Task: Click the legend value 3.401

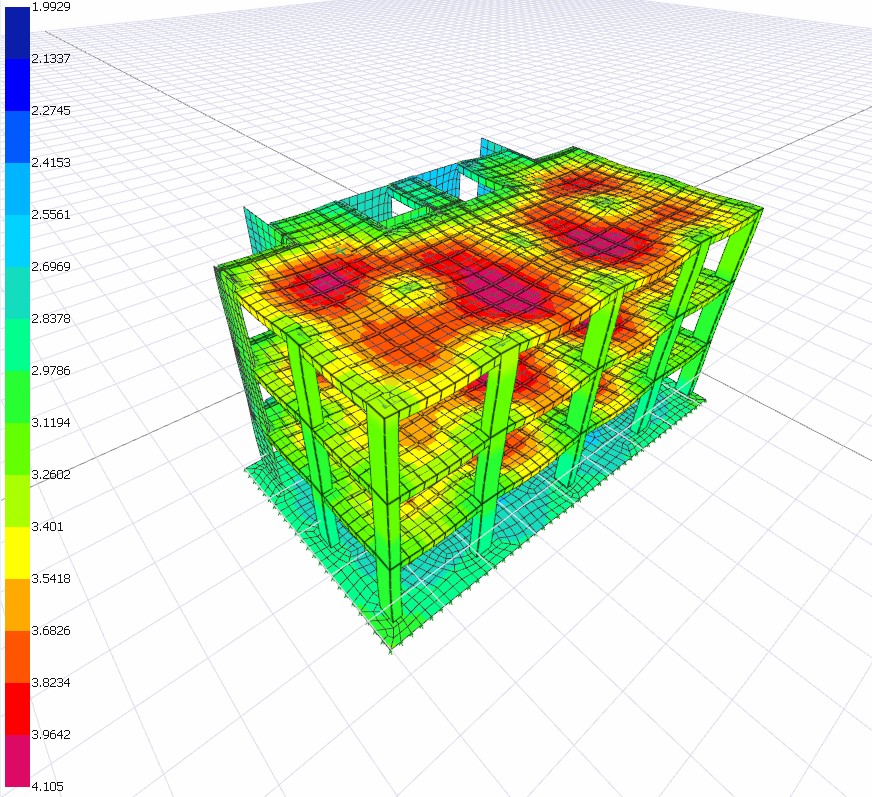Action: click(x=47, y=527)
